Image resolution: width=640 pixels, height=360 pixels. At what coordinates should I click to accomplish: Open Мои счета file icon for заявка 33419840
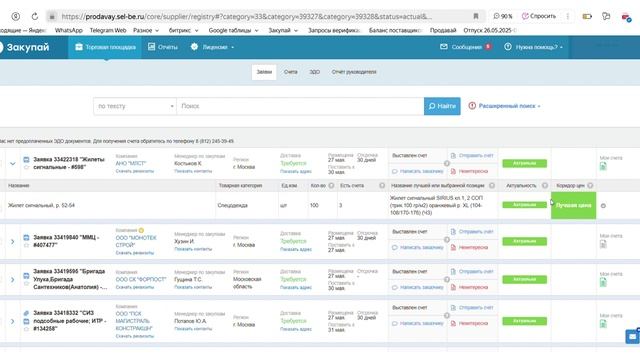603,244
